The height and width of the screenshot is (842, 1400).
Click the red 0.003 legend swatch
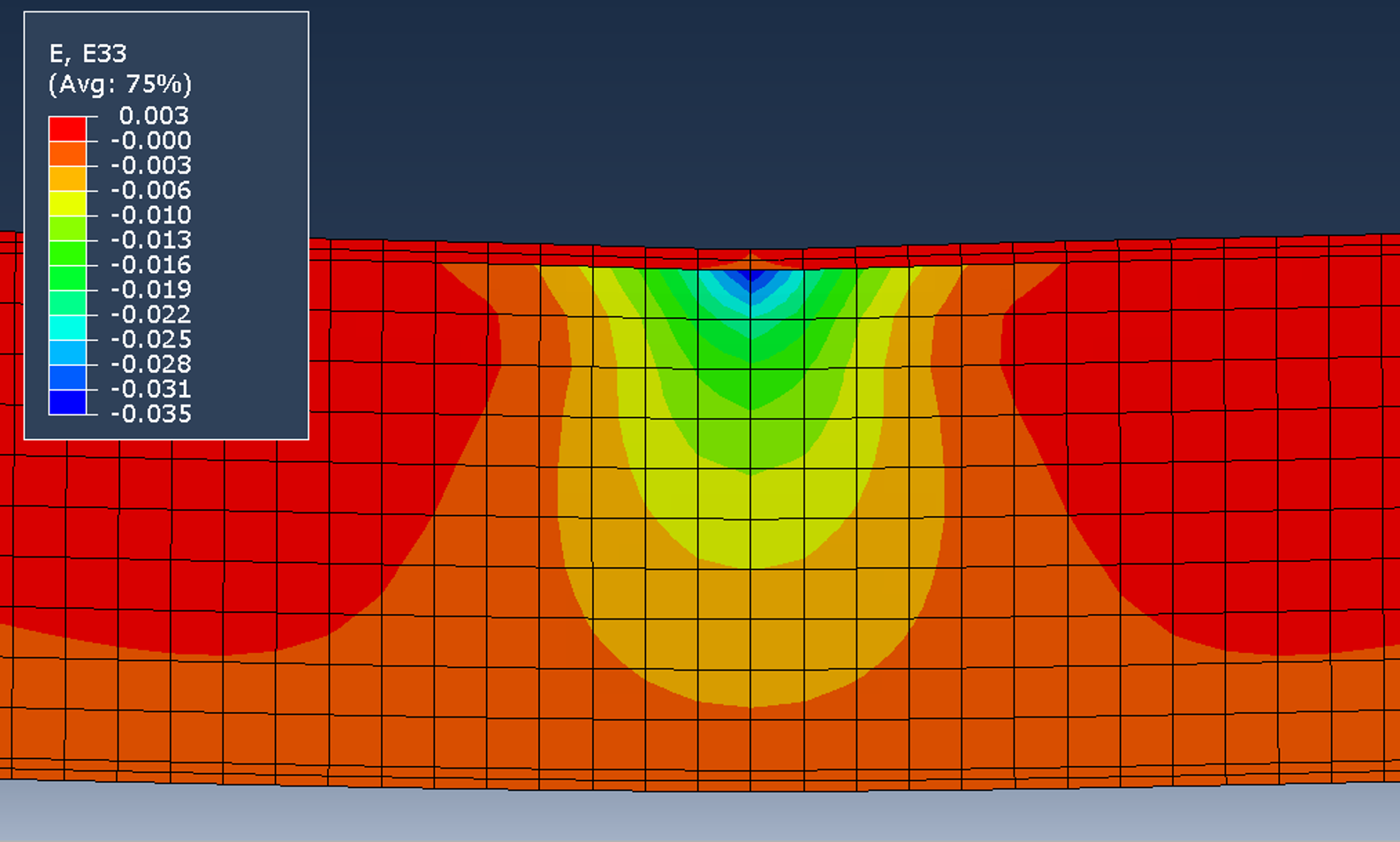click(x=67, y=128)
